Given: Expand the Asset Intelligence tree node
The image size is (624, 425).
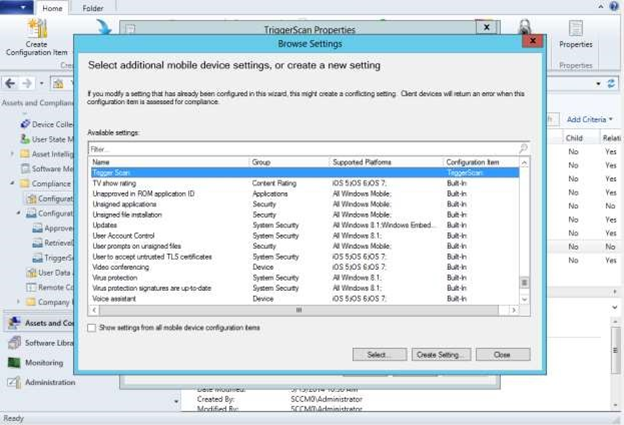Looking at the screenshot, I should pos(13,154).
